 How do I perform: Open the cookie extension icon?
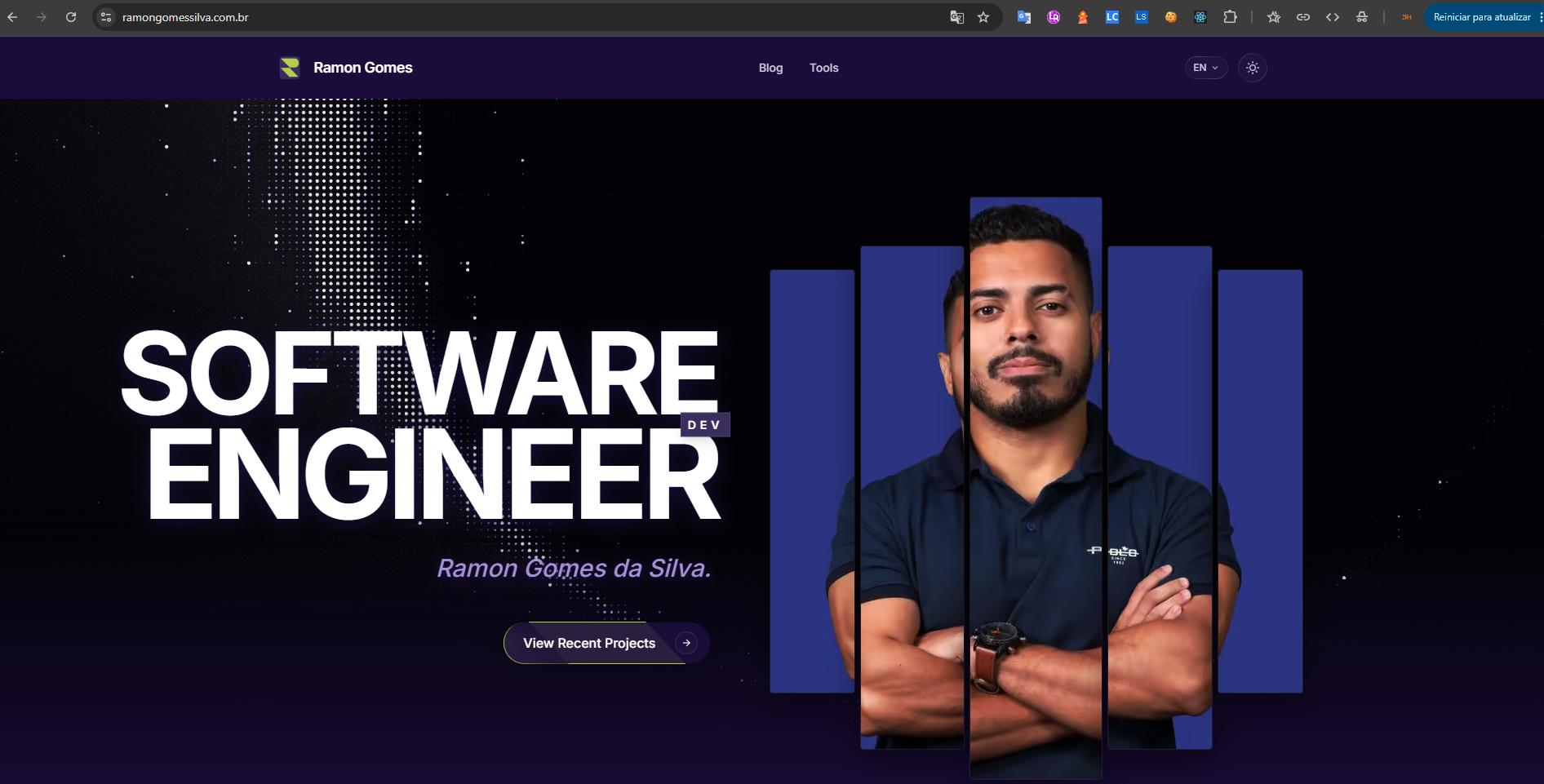point(1171,17)
